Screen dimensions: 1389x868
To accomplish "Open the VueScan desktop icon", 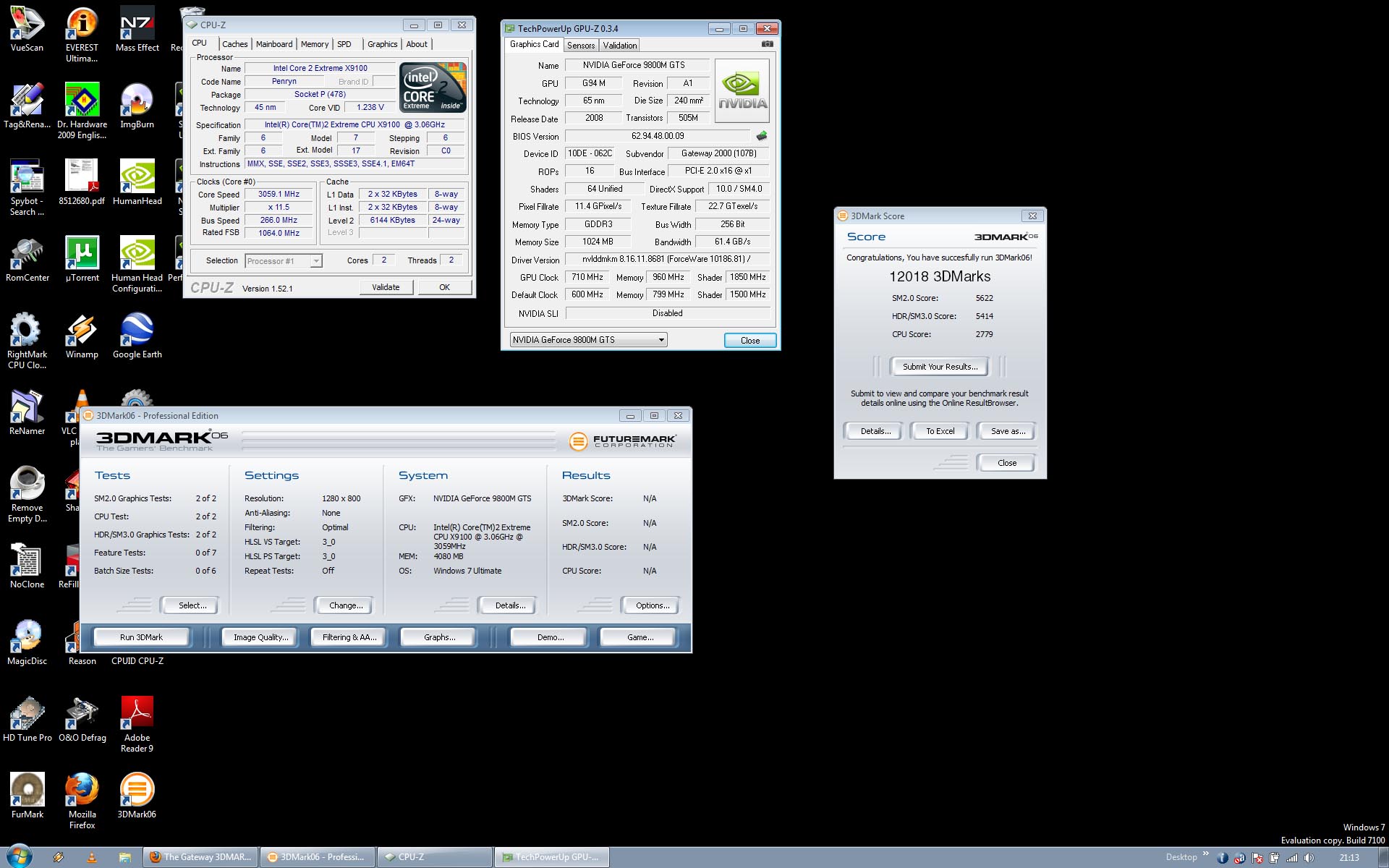I will tap(27, 29).
